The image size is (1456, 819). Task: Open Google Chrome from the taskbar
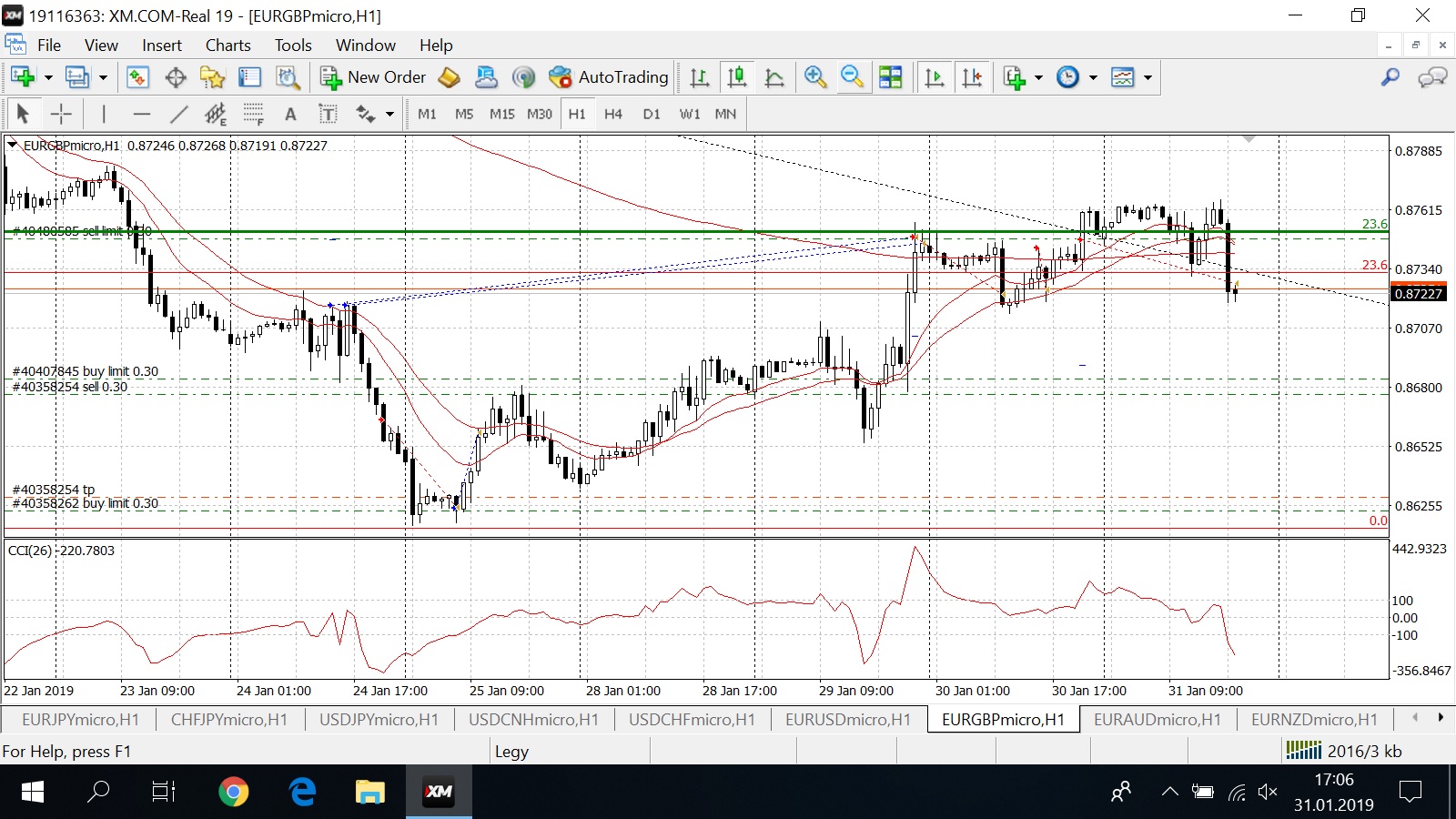(234, 792)
